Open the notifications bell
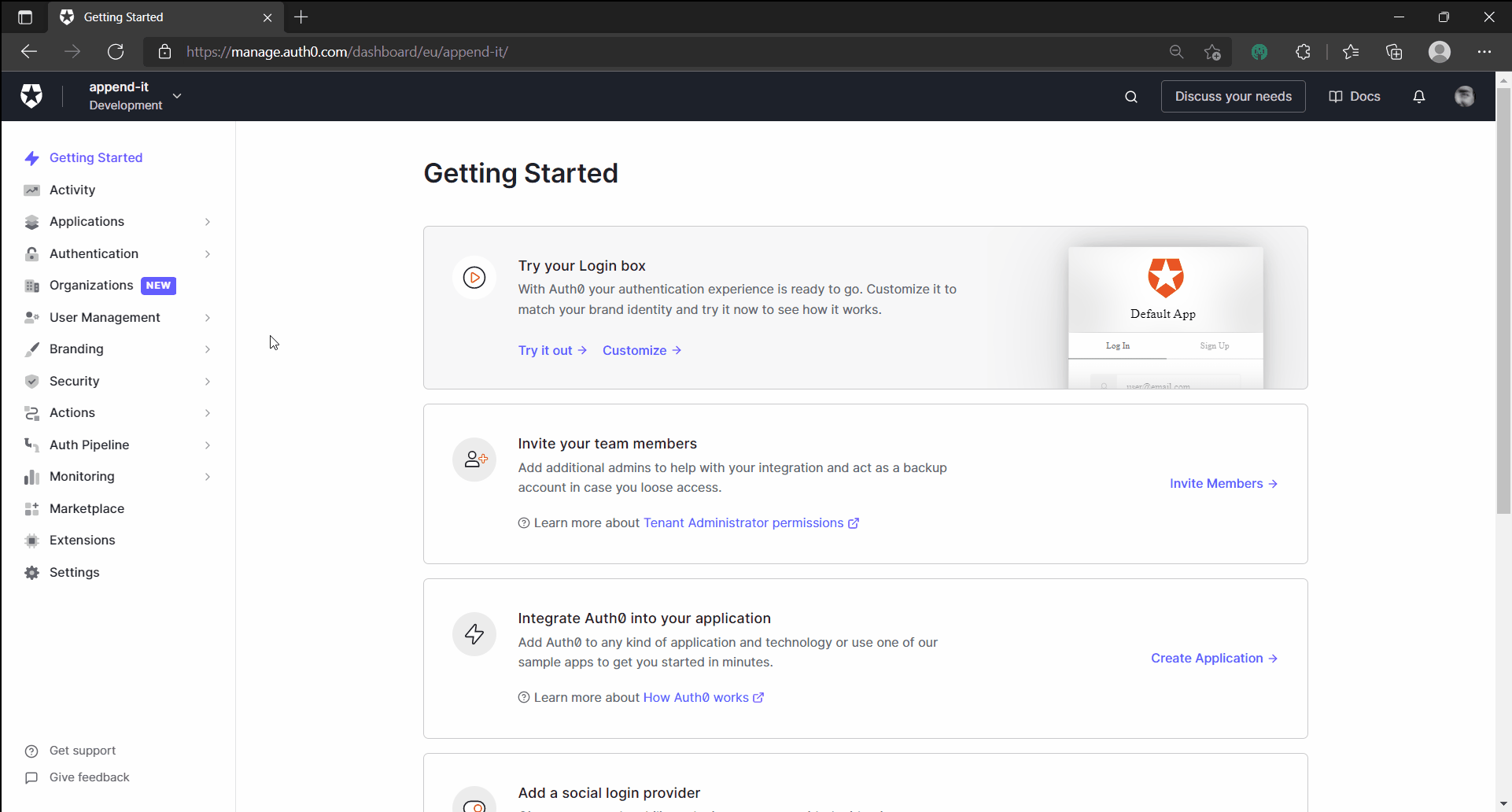This screenshot has height=812, width=1512. pos(1418,96)
